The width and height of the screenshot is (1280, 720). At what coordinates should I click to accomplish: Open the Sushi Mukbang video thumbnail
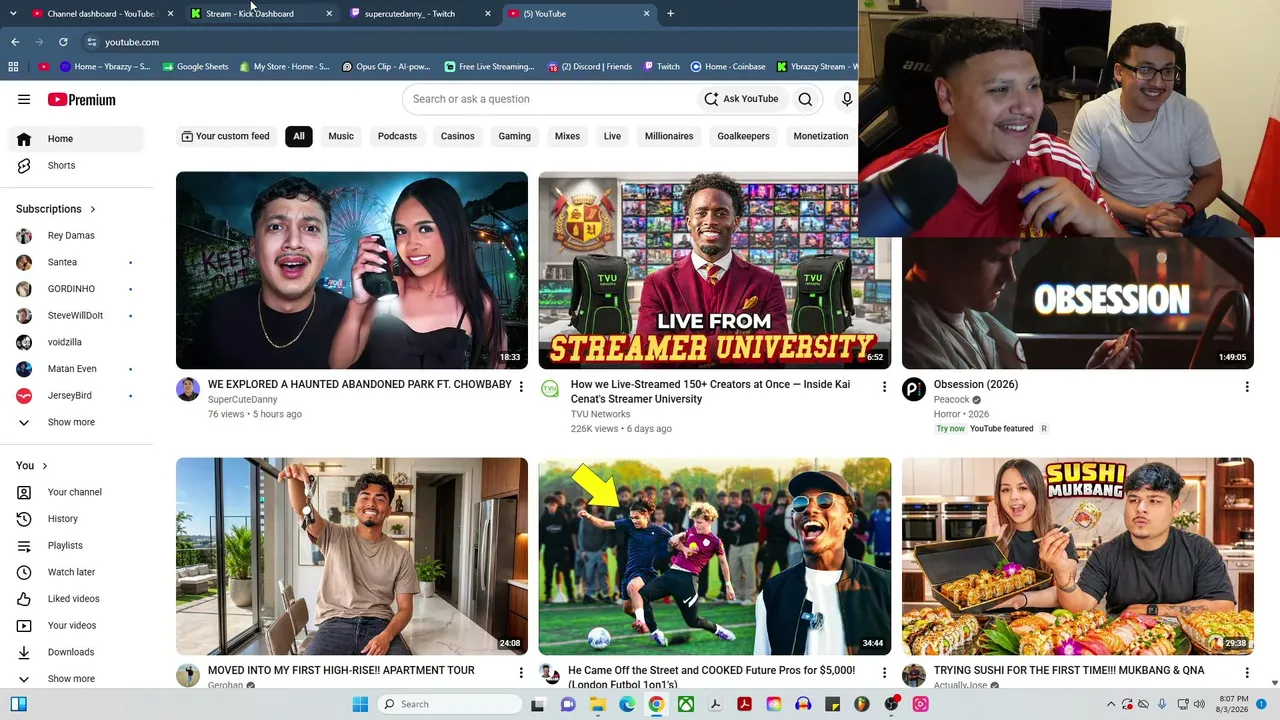(x=1078, y=556)
